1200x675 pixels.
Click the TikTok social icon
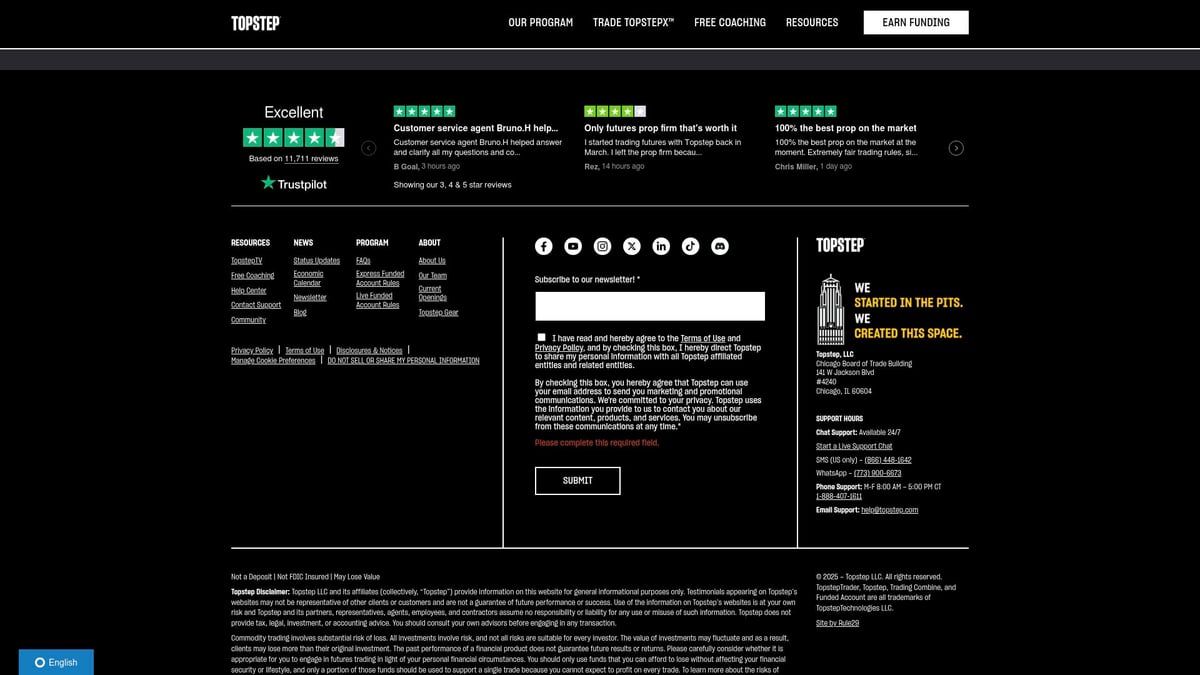click(x=690, y=246)
